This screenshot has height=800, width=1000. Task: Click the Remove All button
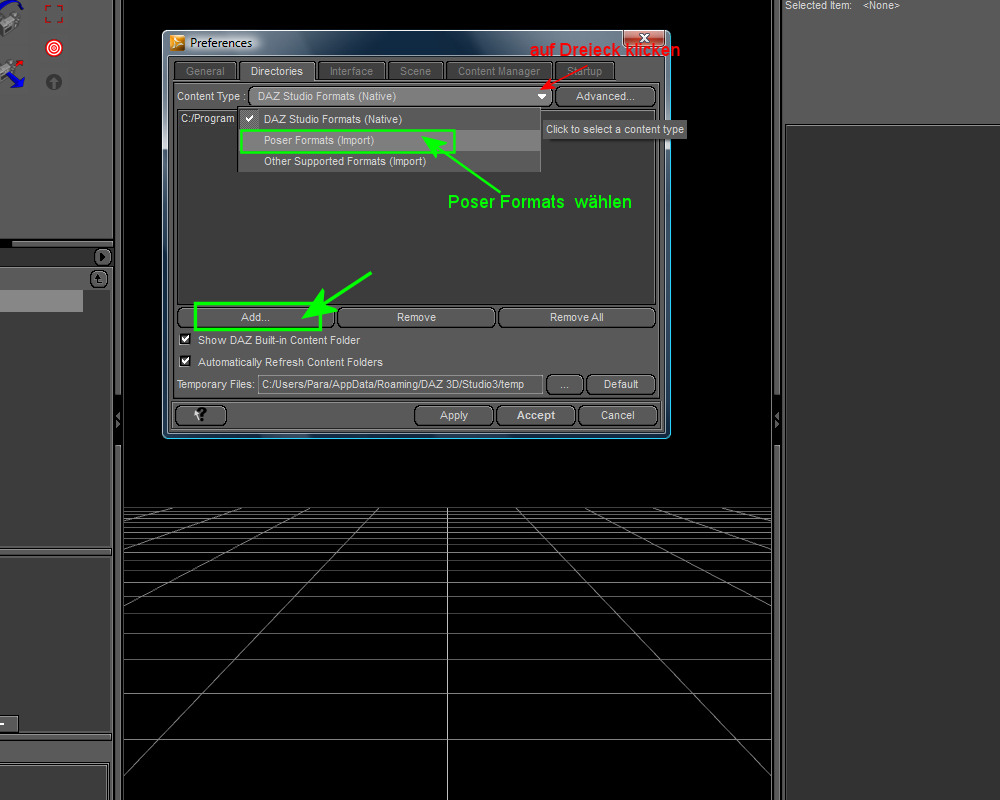pos(577,317)
